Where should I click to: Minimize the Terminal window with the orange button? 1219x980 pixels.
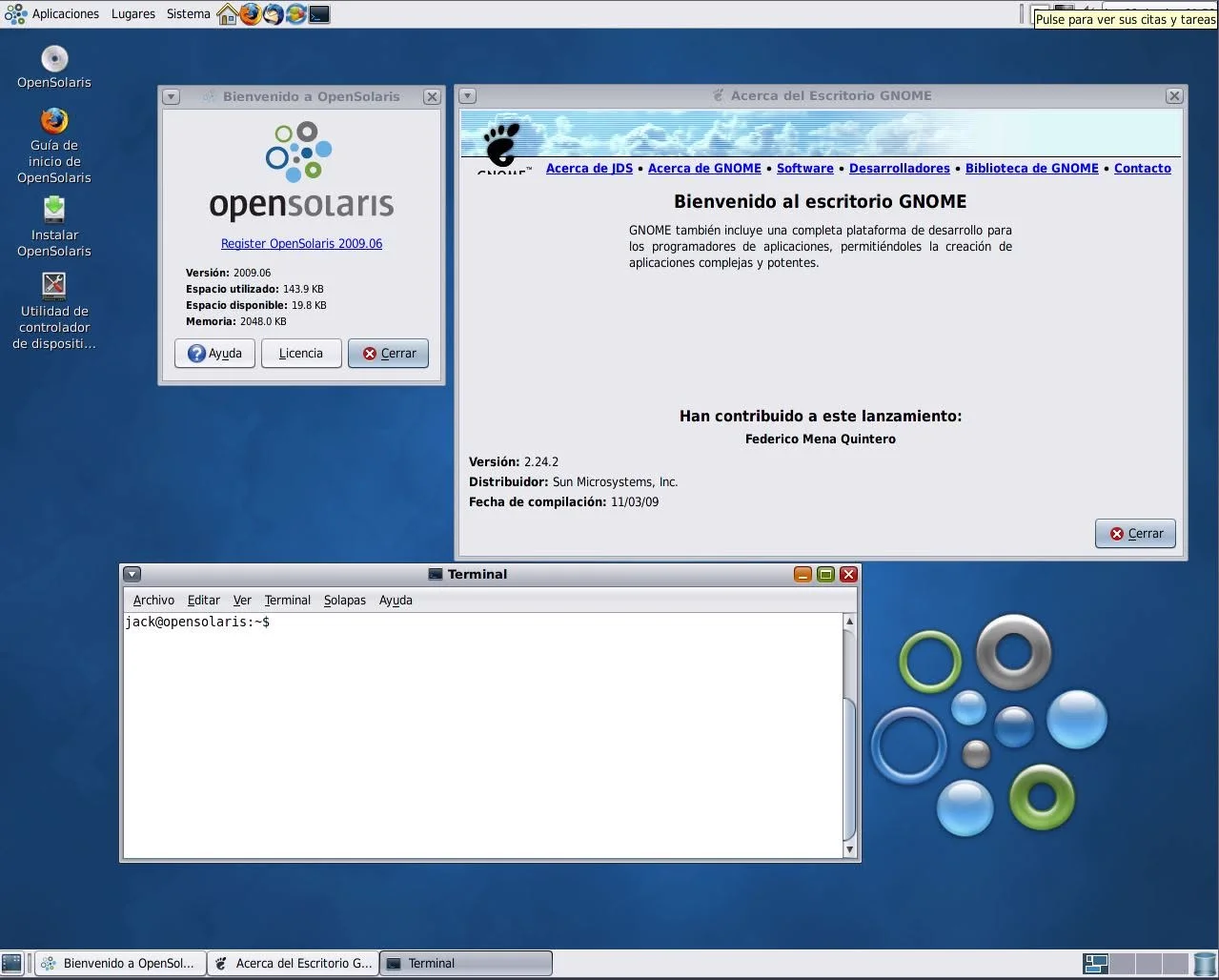point(803,574)
